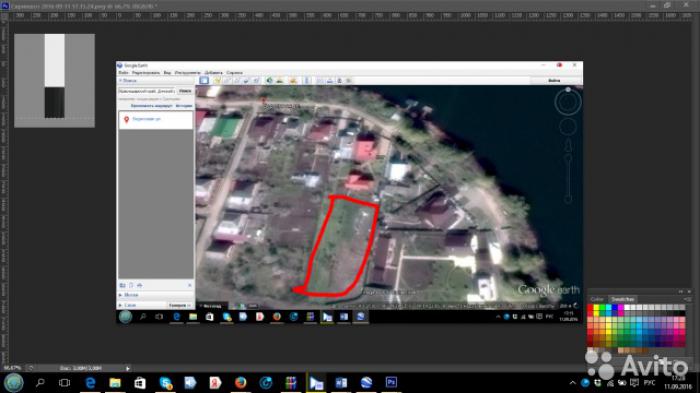Show hidden tray icons chevron

click(573, 383)
